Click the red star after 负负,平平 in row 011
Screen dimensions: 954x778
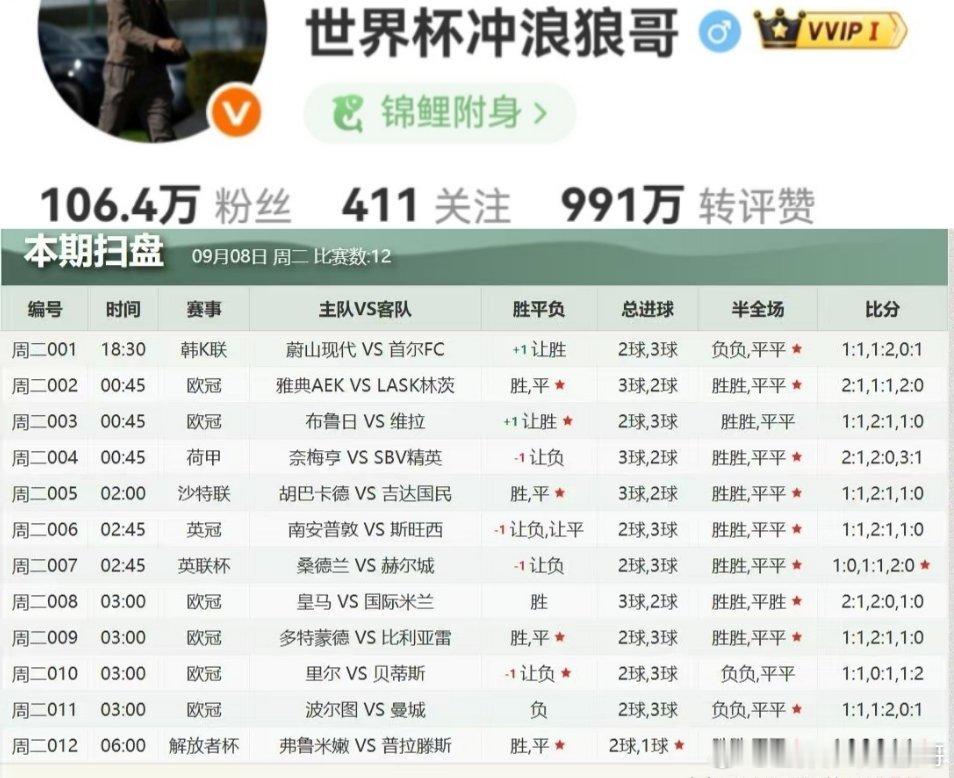(x=796, y=709)
